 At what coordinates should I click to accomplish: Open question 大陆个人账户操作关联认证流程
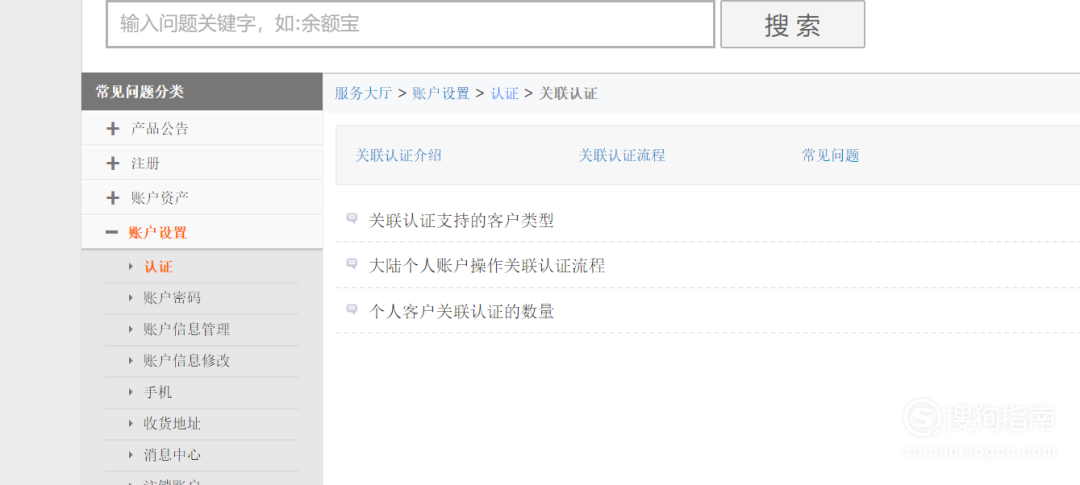487,266
